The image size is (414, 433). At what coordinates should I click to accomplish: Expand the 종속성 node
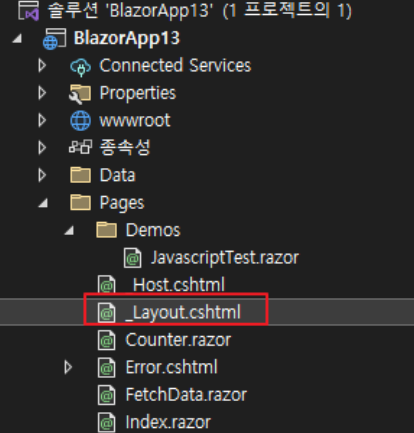coord(42,148)
